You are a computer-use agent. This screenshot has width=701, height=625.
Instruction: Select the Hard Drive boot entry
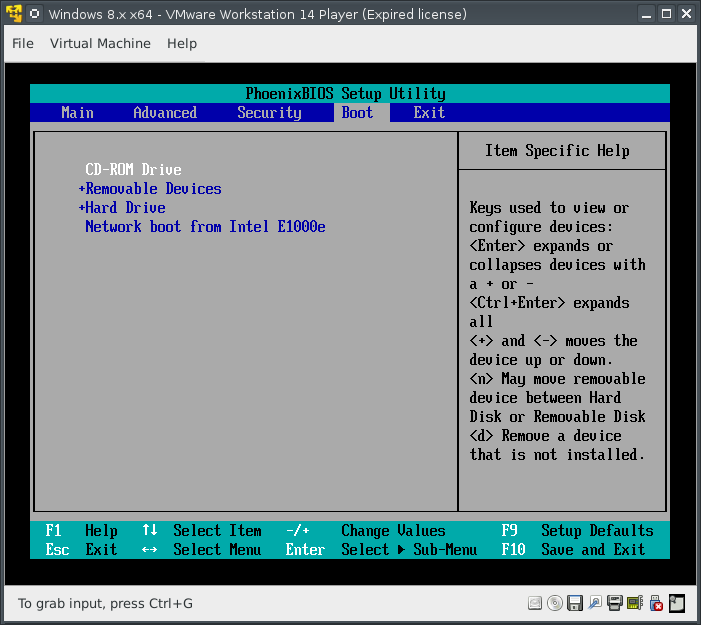pyautogui.click(x=125, y=207)
